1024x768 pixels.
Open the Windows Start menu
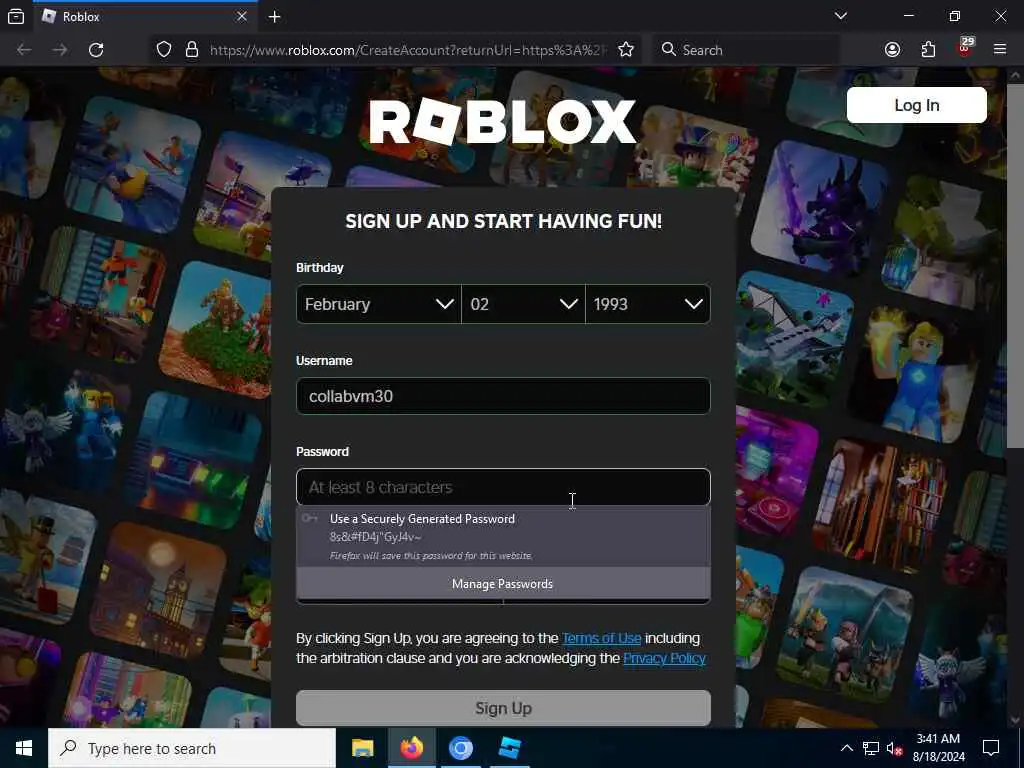coord(24,748)
